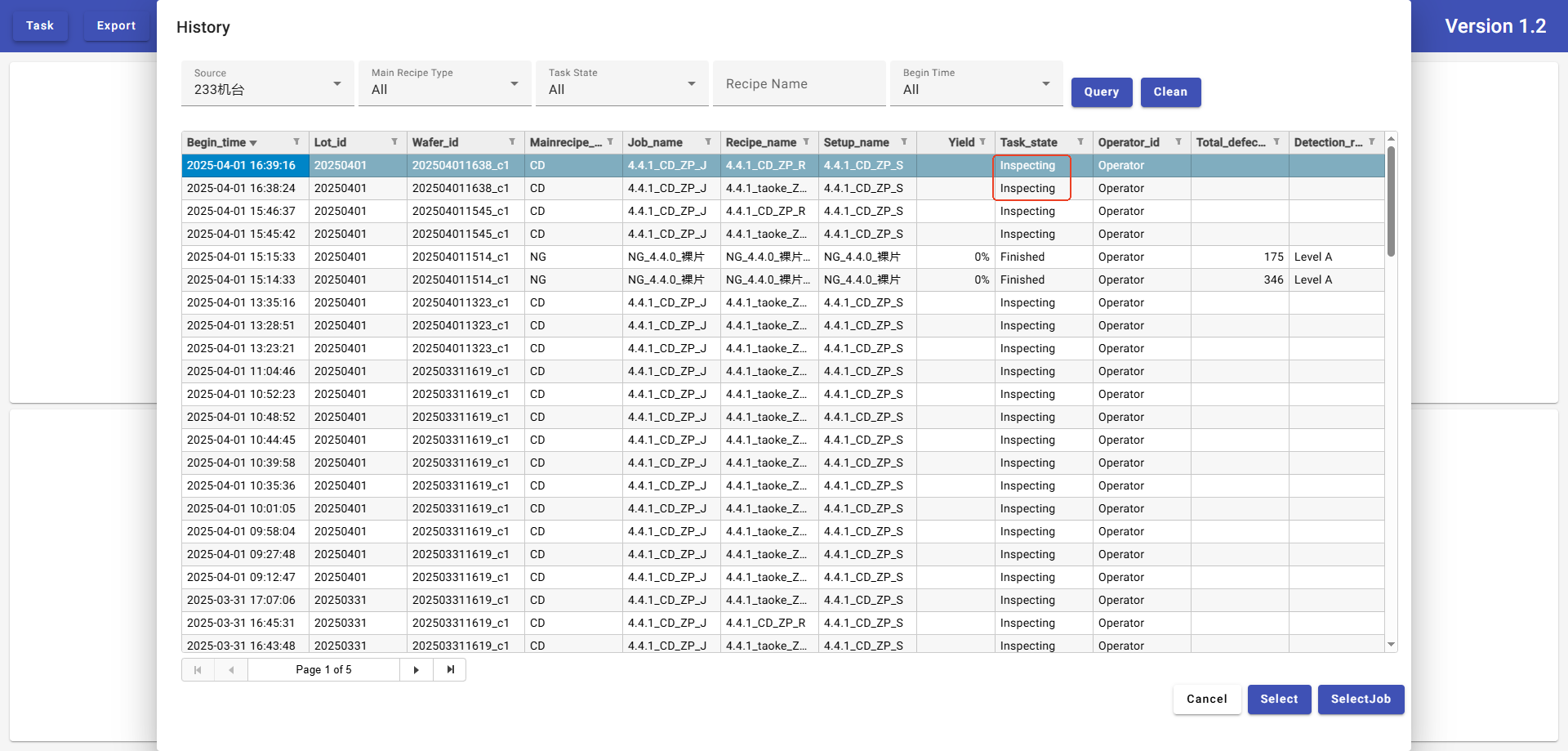Screen dimensions: 1568x751
Task: Open filter icon for Total_defect column
Action: (x=1276, y=142)
